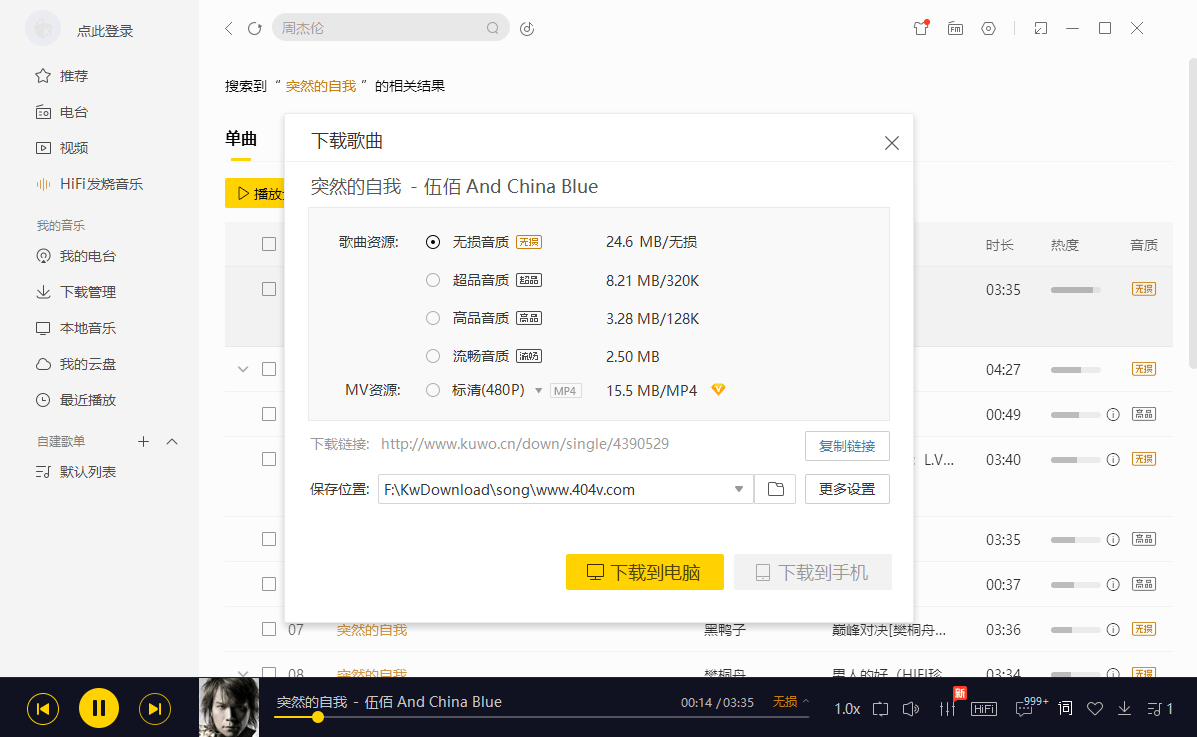This screenshot has width=1197, height=737.
Task: Open the lyrics 词 icon in playback bar
Action: (1064, 709)
